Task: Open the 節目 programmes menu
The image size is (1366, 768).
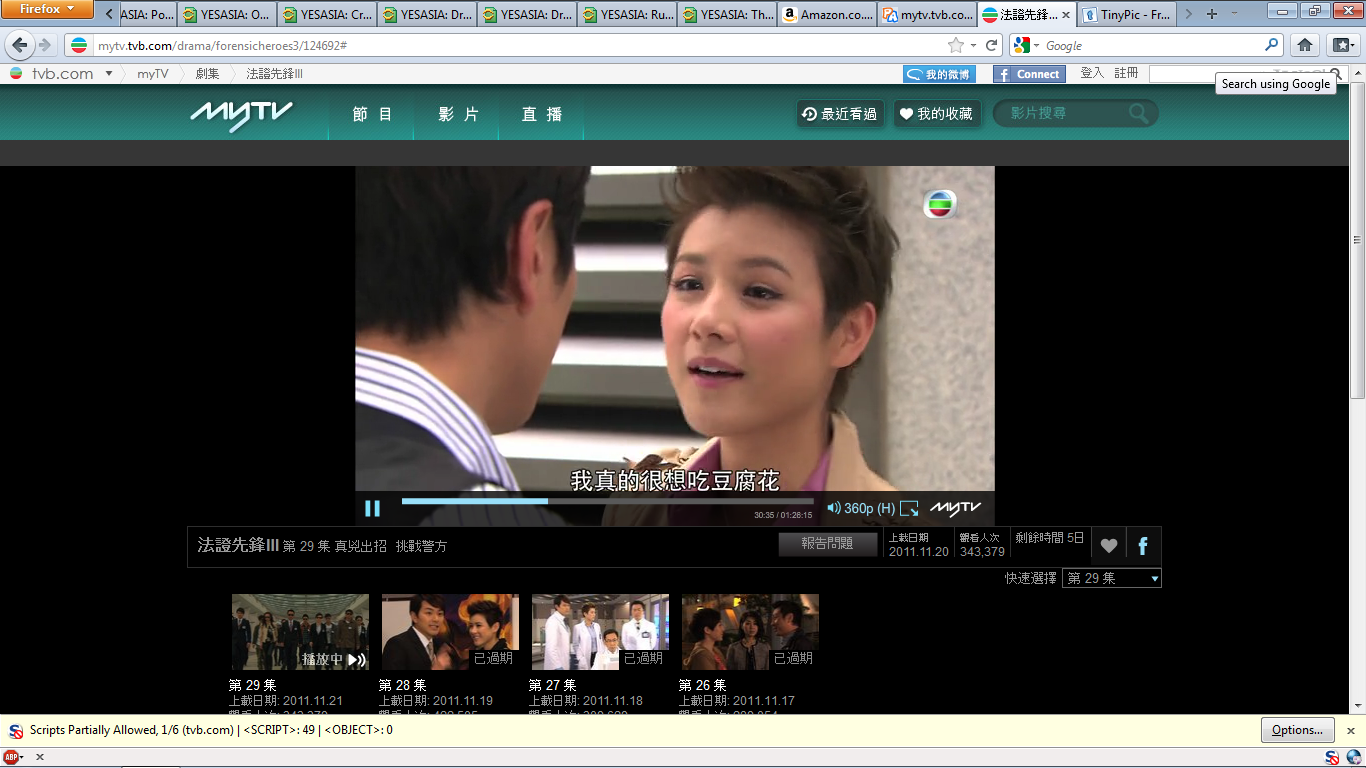Action: point(372,114)
